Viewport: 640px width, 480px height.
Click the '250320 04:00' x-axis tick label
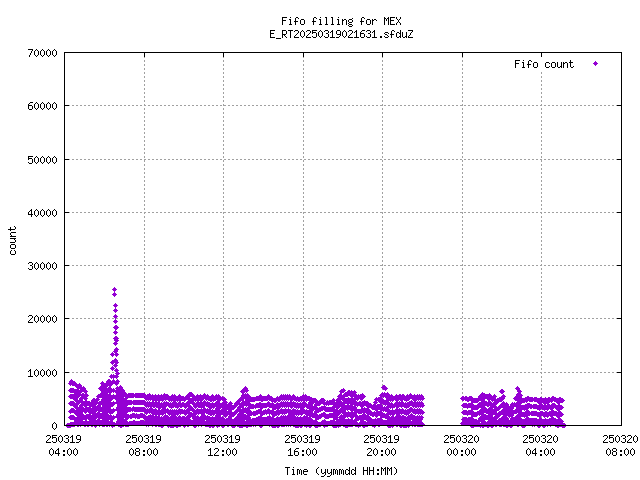[541, 446]
